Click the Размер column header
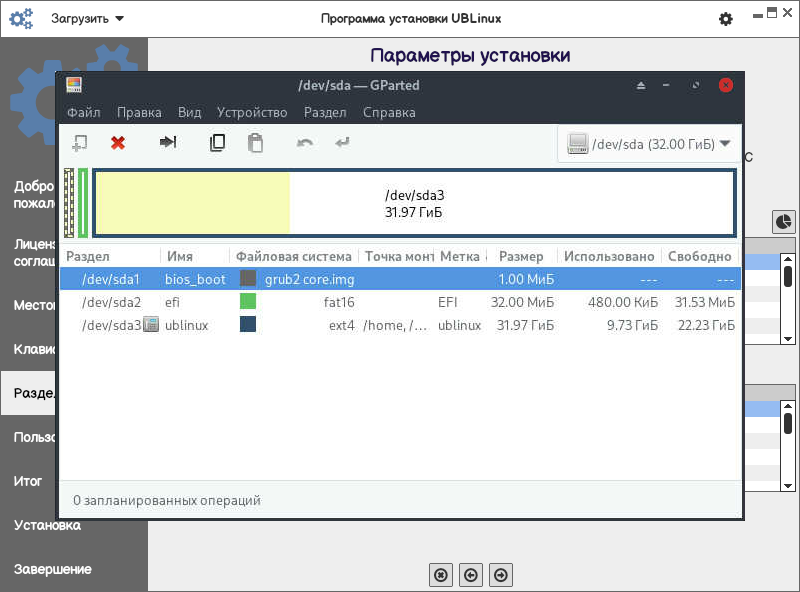The height and width of the screenshot is (592, 800). [521, 256]
